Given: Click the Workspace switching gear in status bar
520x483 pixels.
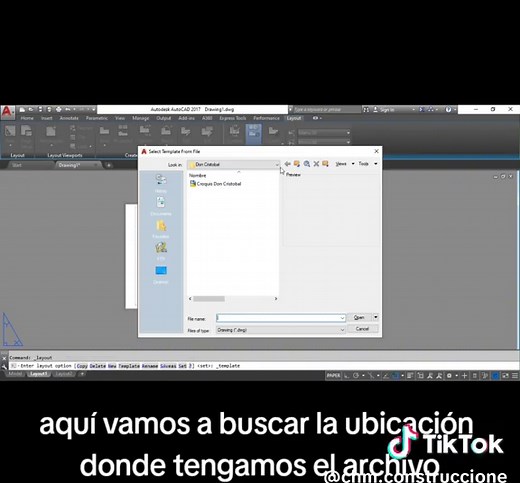Looking at the screenshot, I should [x=449, y=376].
